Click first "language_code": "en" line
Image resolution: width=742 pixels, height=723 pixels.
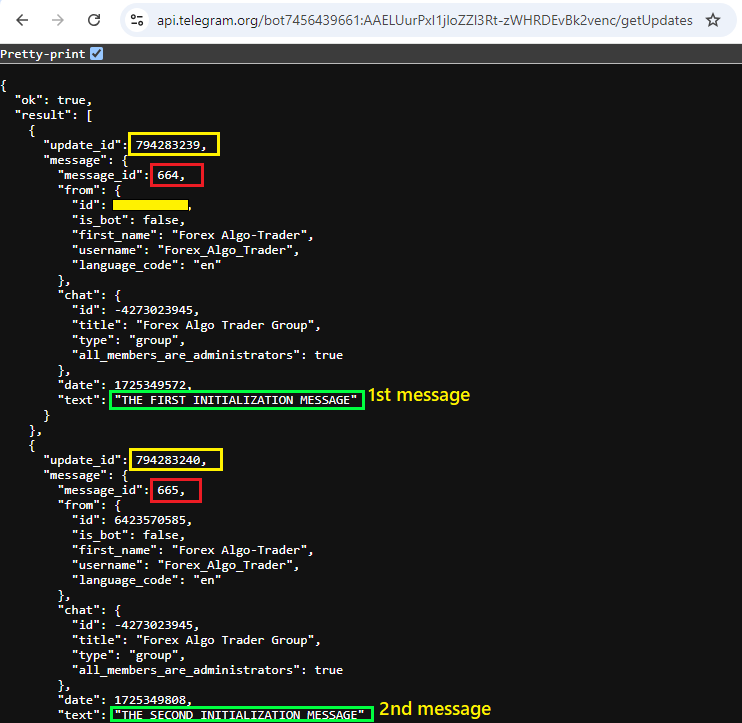[146, 265]
